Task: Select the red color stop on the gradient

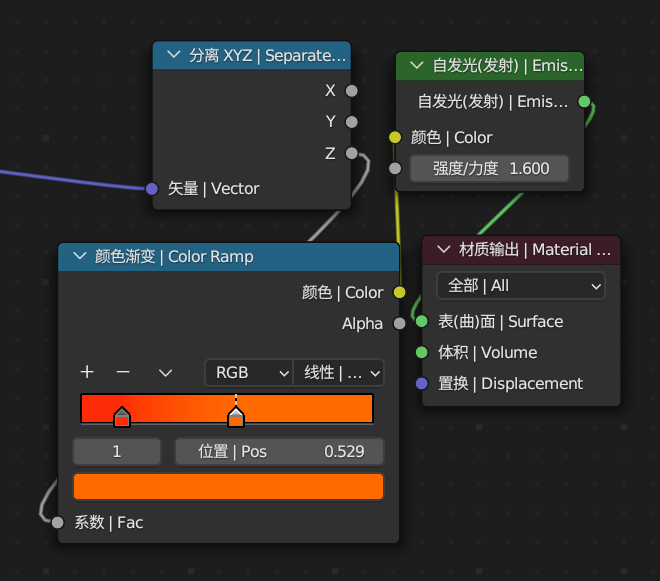Action: 122,417
